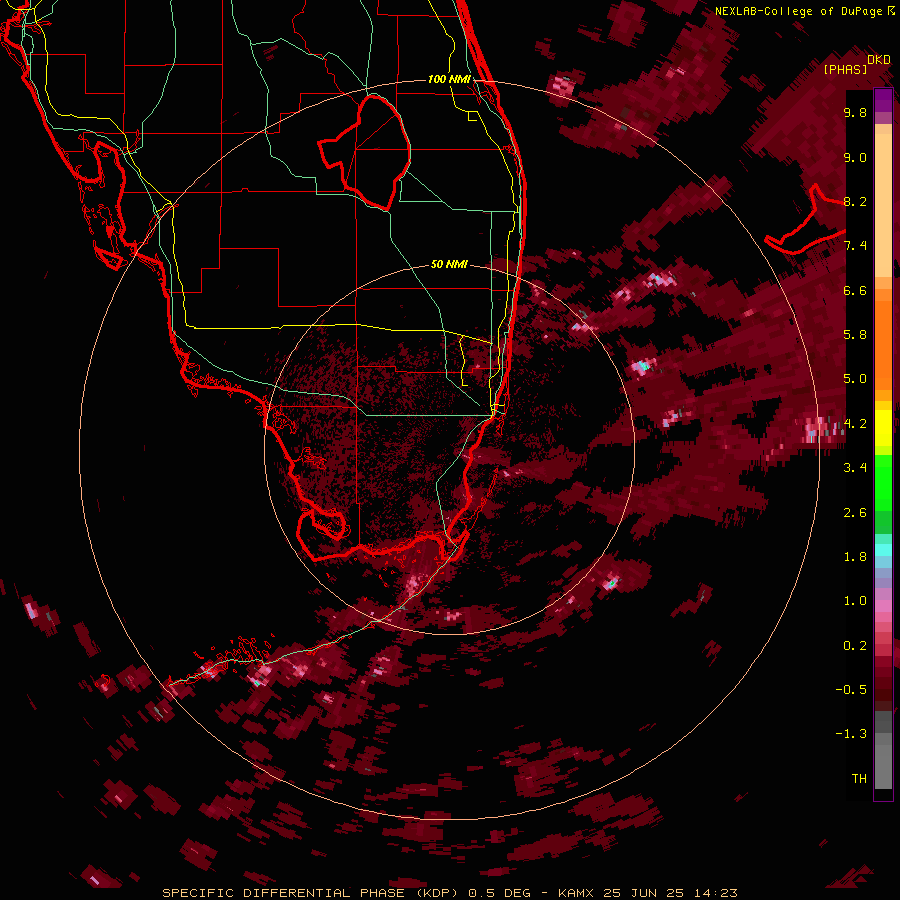Click the cyan segment of the color bar
Viewport: 900px width, 900px height.
tap(883, 550)
